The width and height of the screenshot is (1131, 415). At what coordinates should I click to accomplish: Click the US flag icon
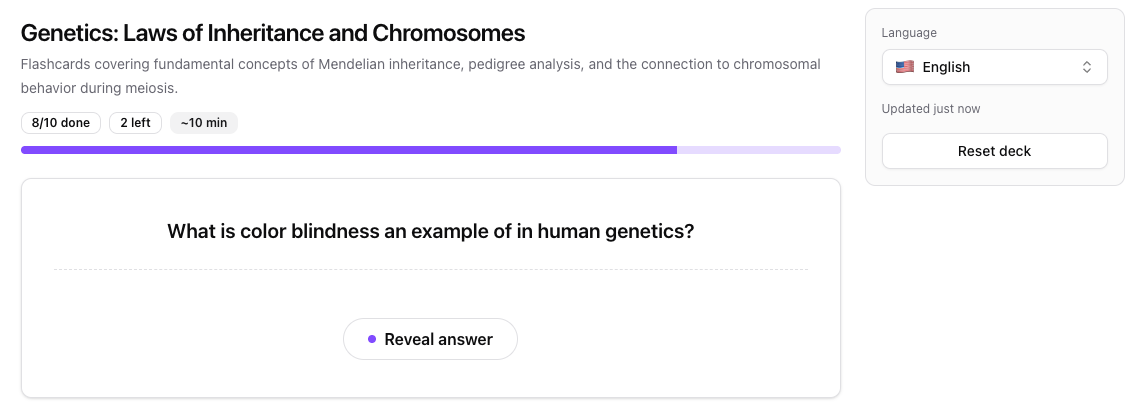pos(904,67)
